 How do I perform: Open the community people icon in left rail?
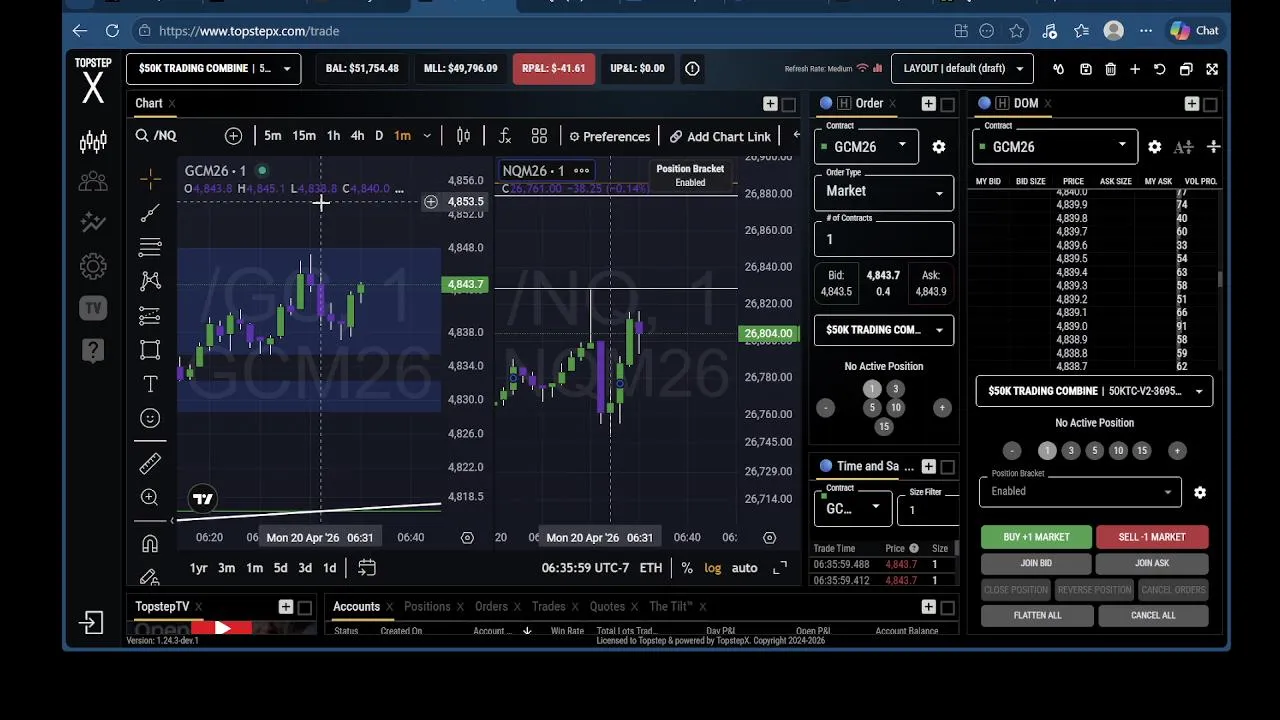(x=93, y=182)
